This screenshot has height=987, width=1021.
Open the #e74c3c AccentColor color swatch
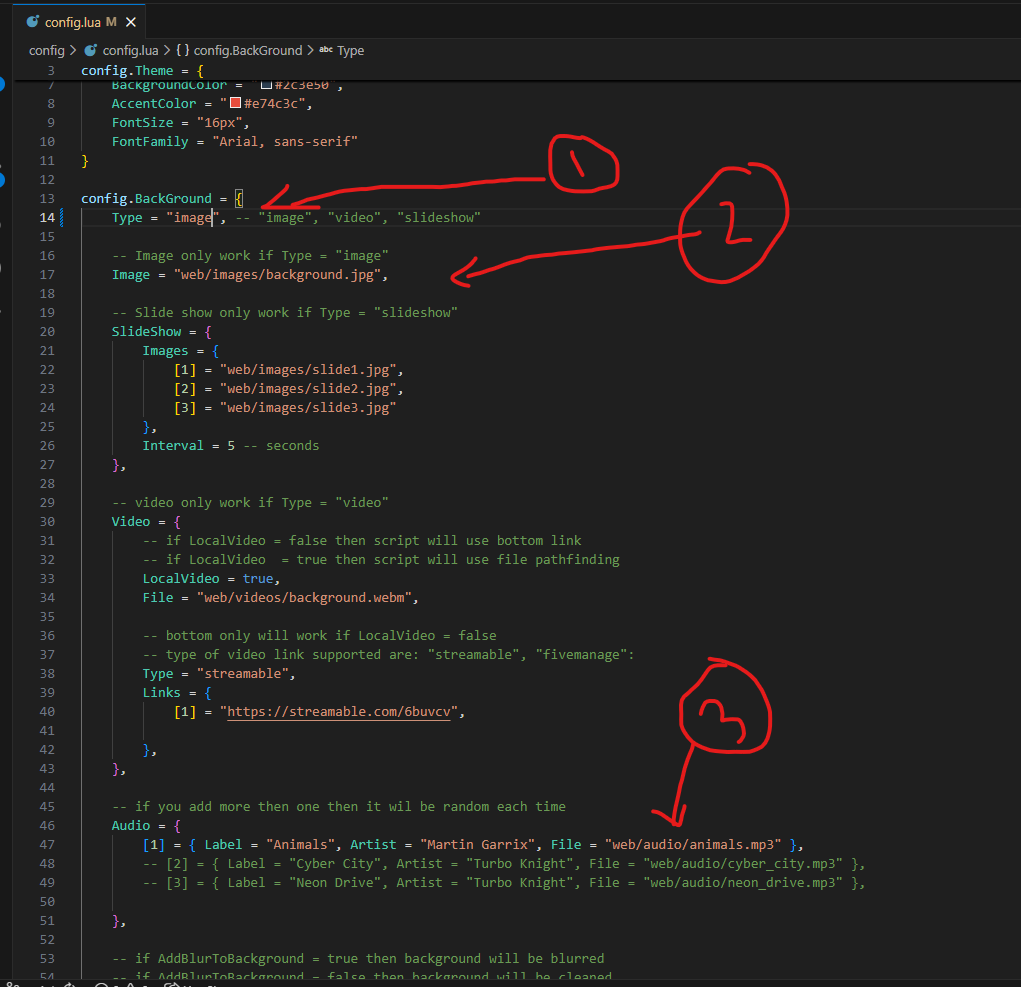236,103
